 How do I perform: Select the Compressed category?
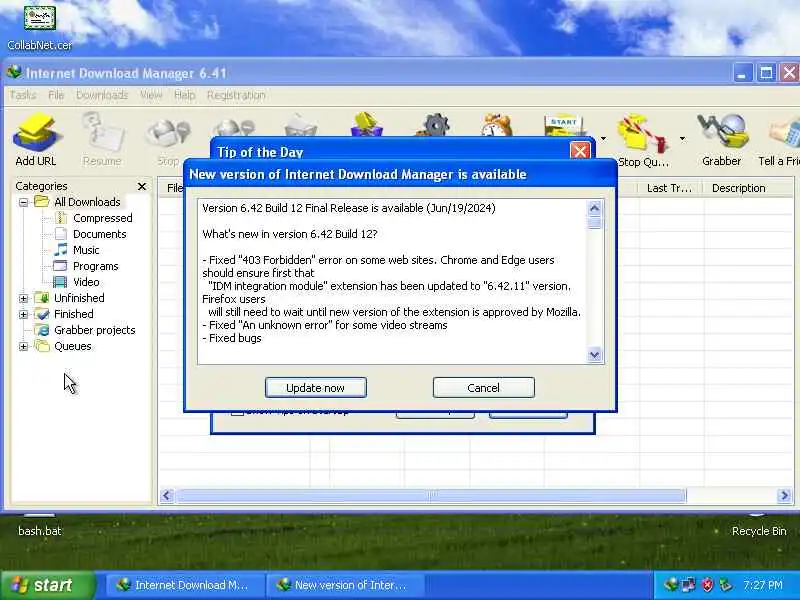click(103, 218)
